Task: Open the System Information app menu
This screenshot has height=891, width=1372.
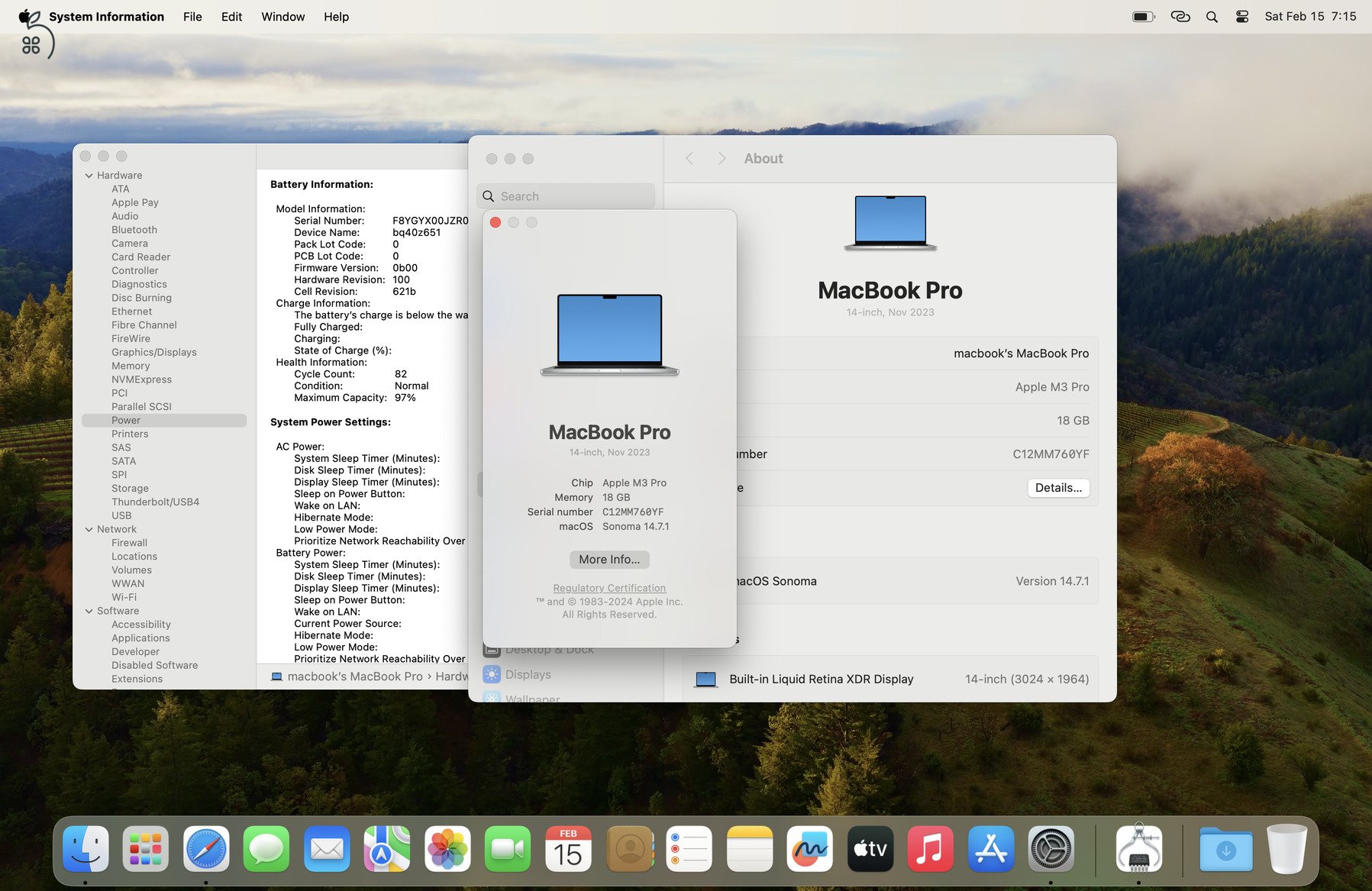Action: click(106, 17)
